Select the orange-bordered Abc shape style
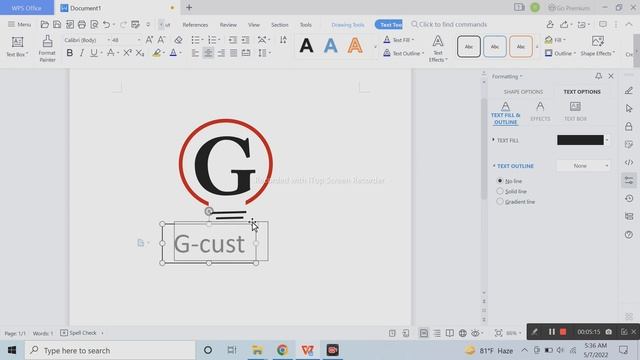This screenshot has height=360, width=640. coord(520,47)
